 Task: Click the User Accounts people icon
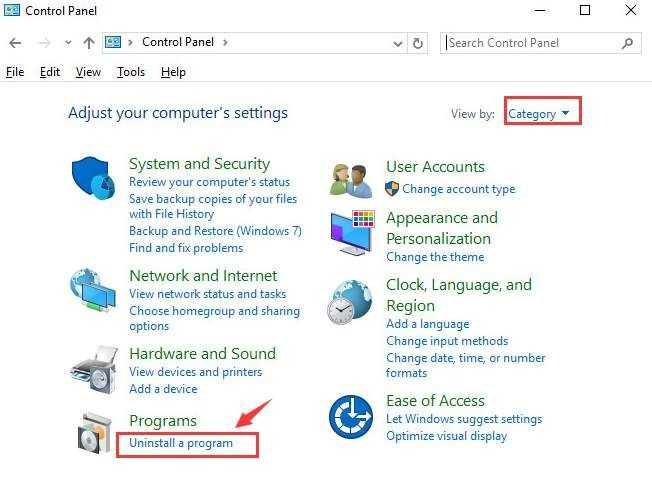351,179
